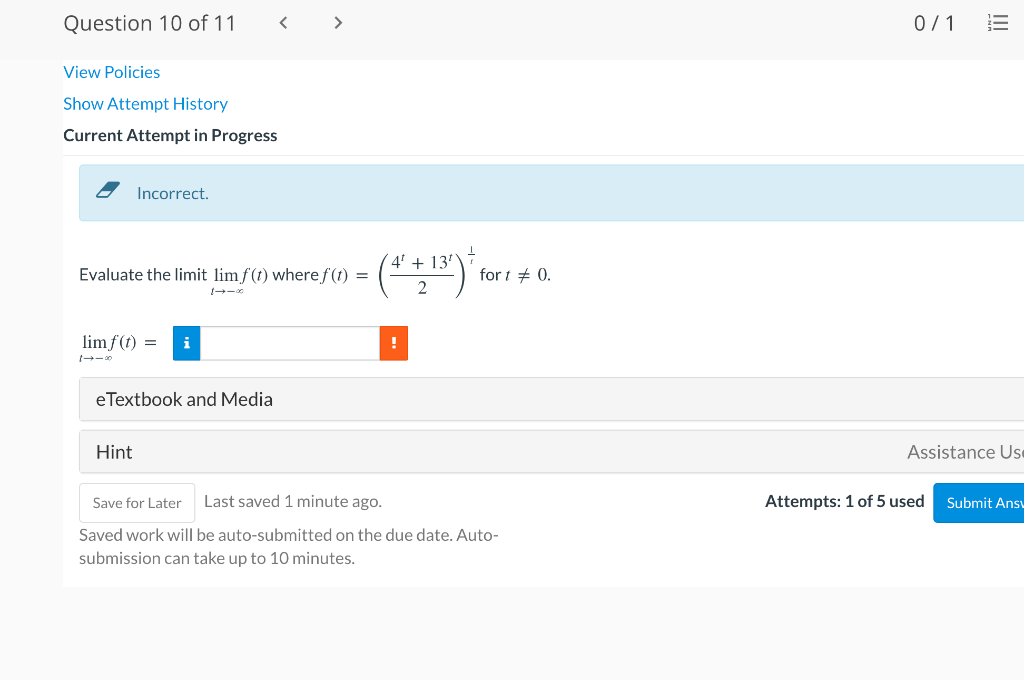Screen dimensions: 1024x680
Task: Click the Last saved 1 minute ago status
Action: pos(292,500)
